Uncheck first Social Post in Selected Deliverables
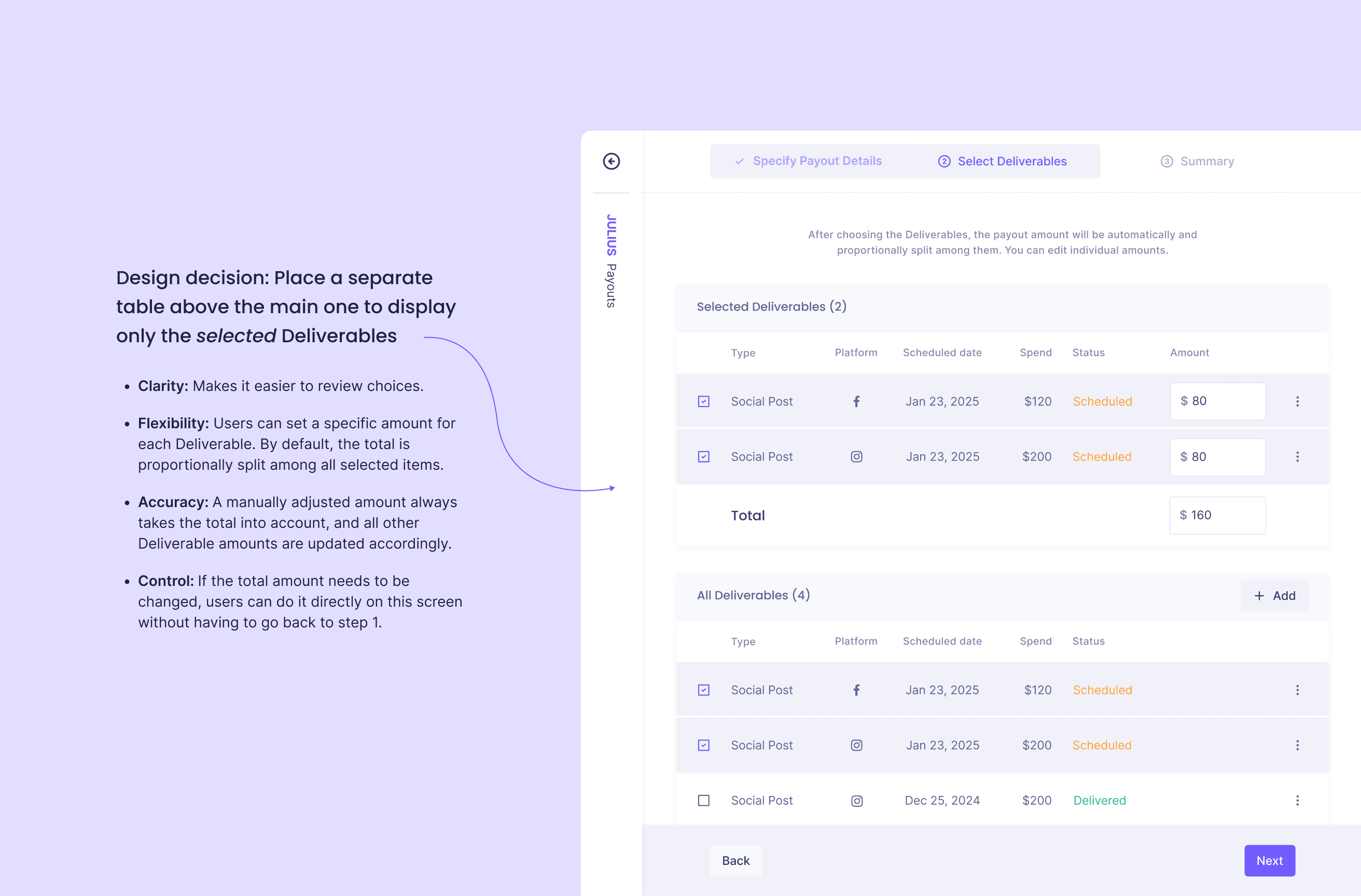1361x896 pixels. pos(703,401)
